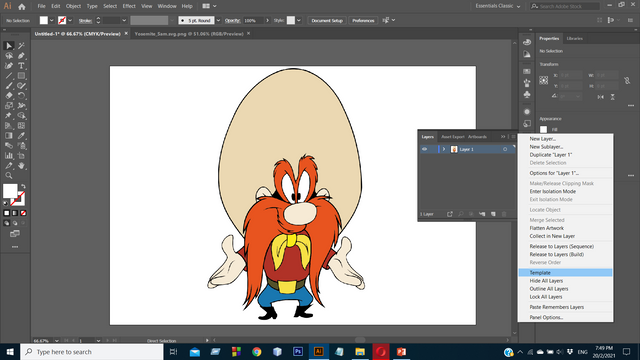Image resolution: width=640 pixels, height=360 pixels.
Task: Set color mode to None
Action: [x=23, y=213]
